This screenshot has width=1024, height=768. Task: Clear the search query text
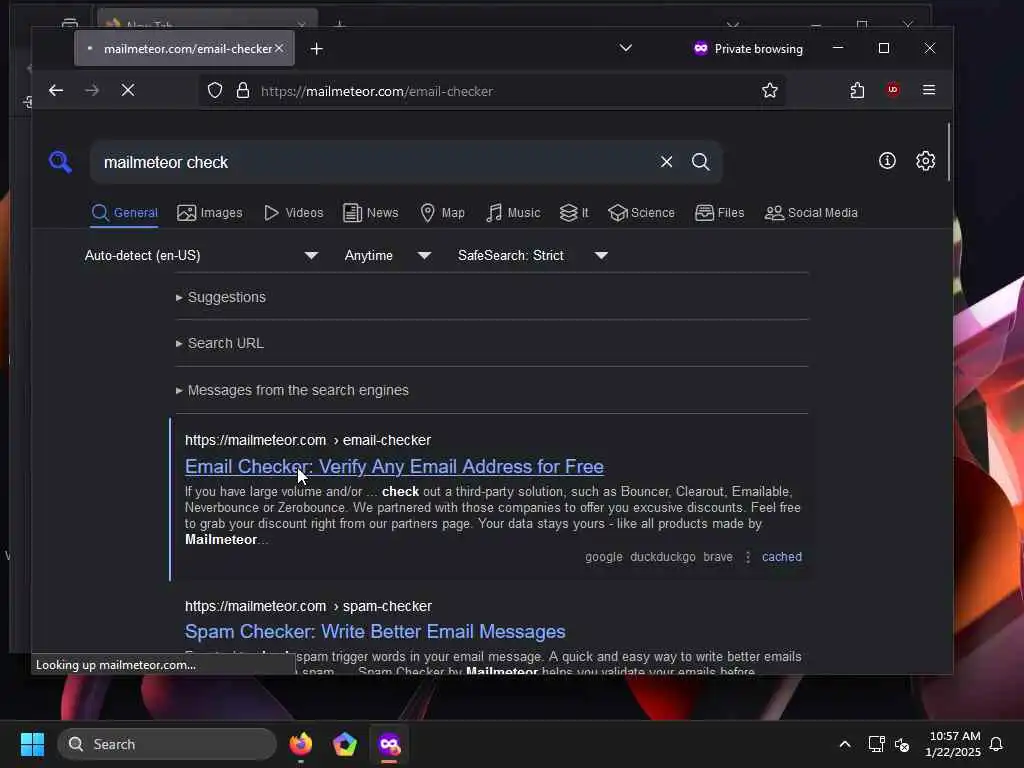[x=666, y=161]
